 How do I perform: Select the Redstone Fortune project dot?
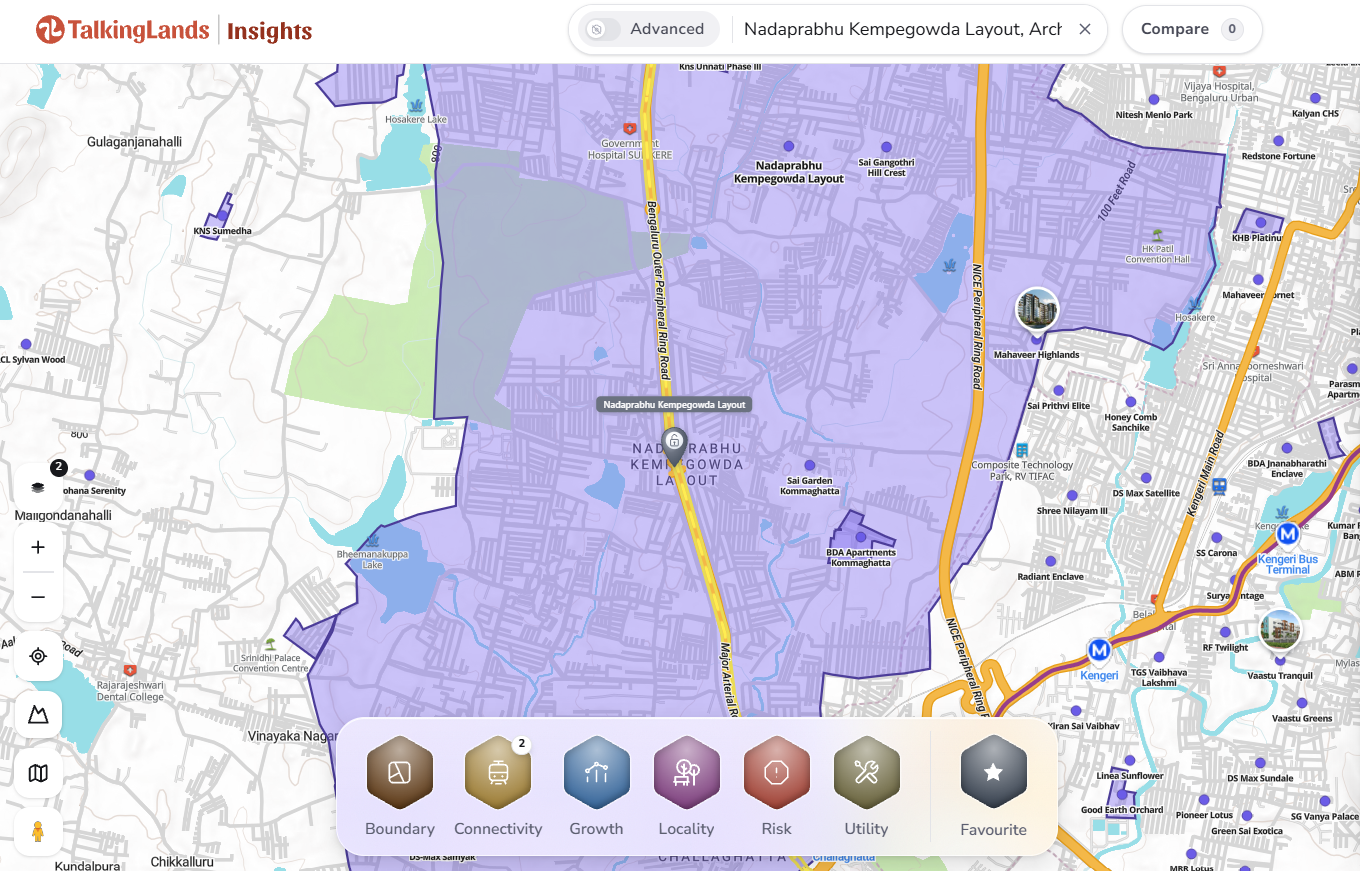tap(1278, 140)
